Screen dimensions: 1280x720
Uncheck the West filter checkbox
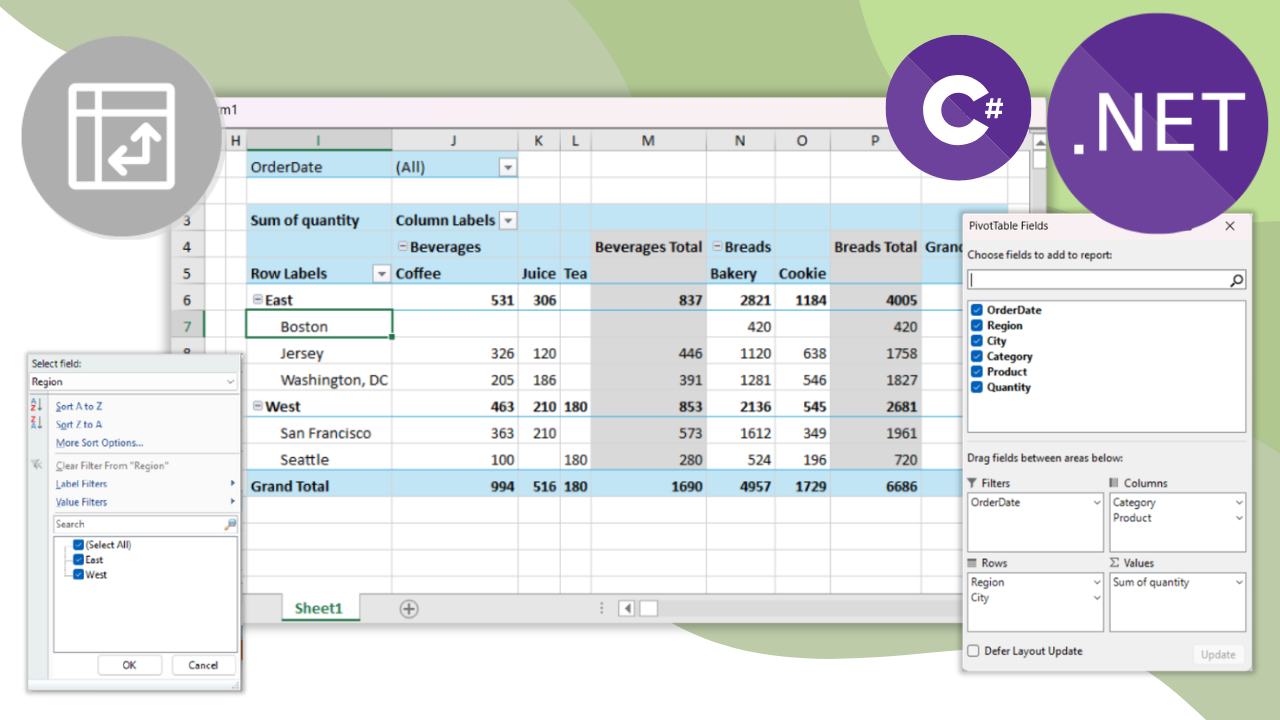tap(78, 575)
